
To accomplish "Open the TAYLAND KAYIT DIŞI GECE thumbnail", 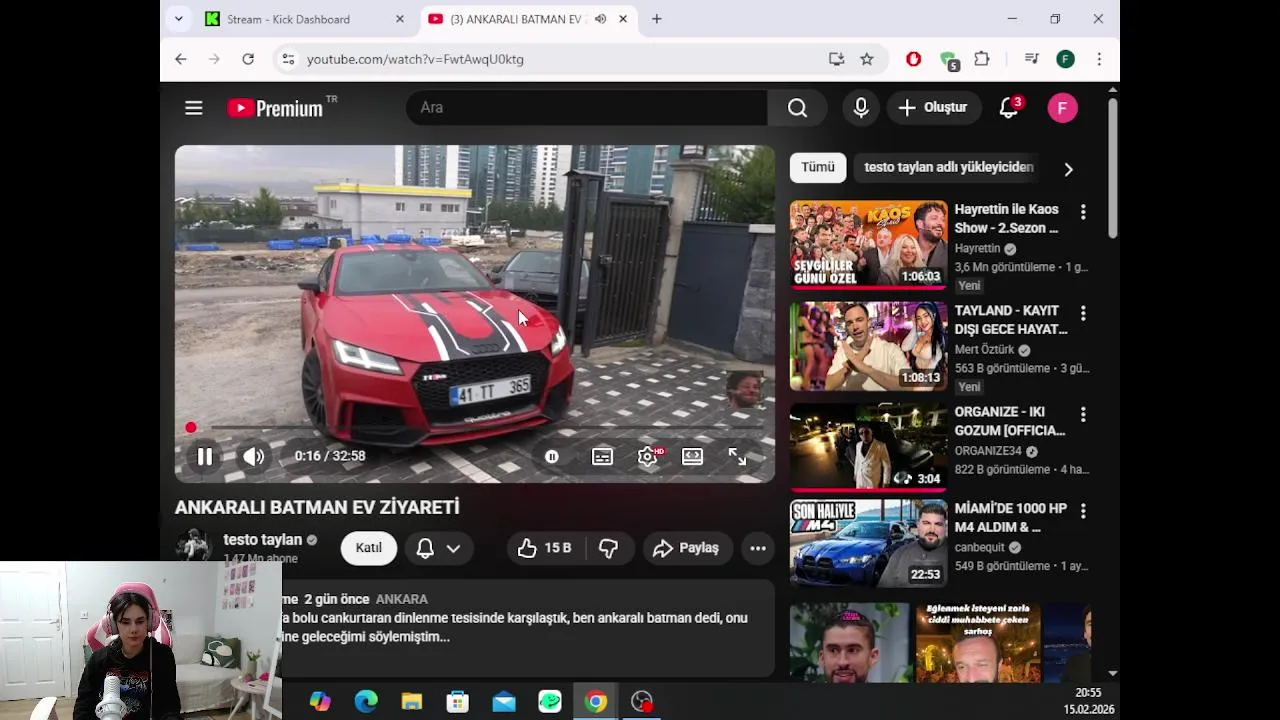I will pyautogui.click(x=868, y=346).
